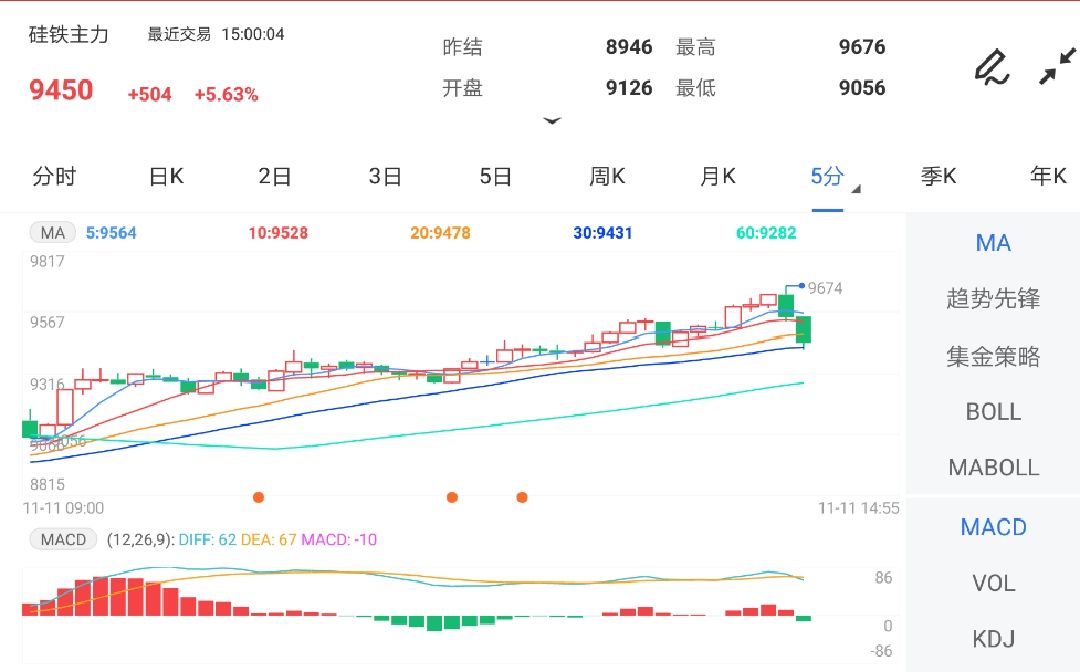Tap the MA 60:9282 value
This screenshot has height=672, width=1080.
point(766,233)
